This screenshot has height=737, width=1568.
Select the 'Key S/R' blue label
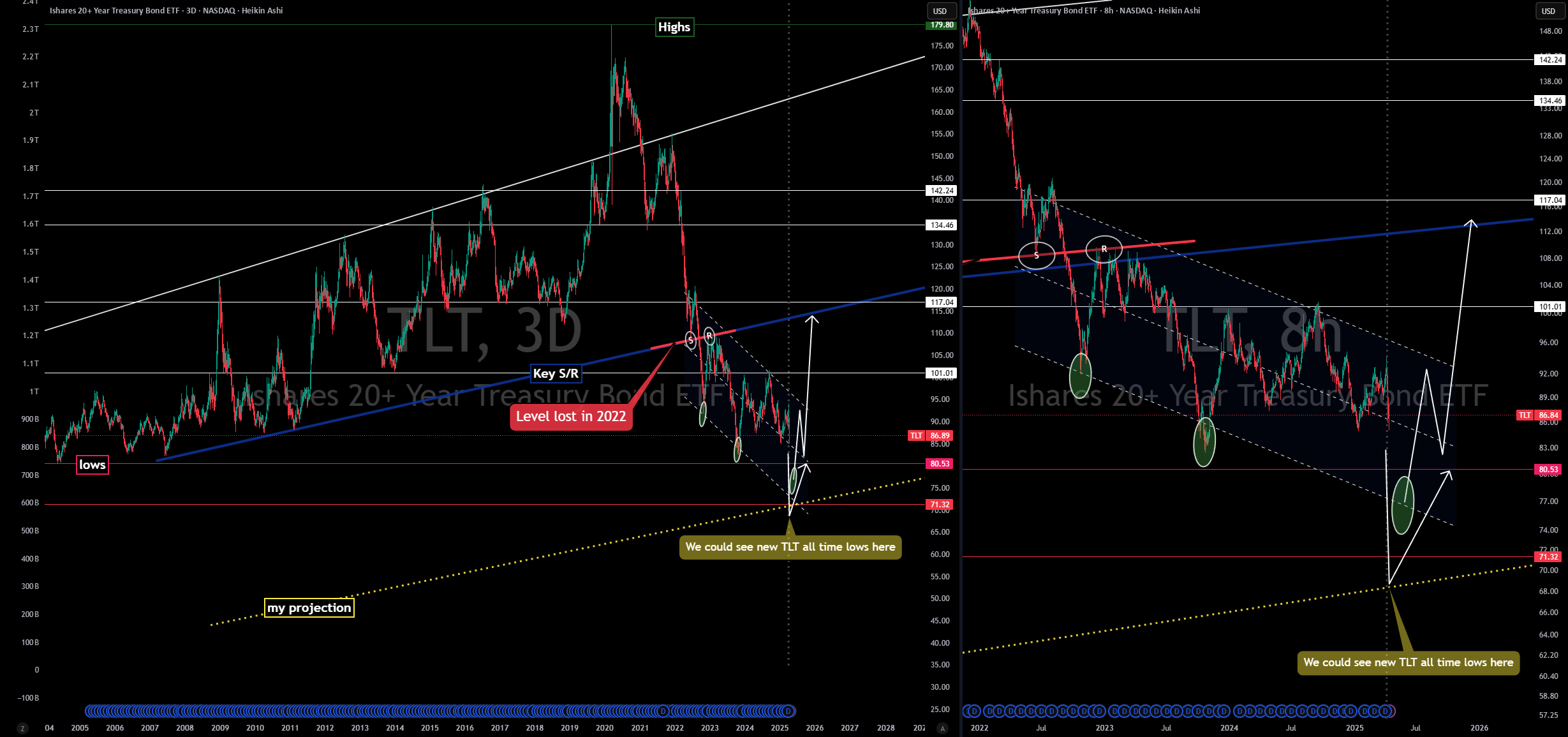pyautogui.click(x=556, y=373)
